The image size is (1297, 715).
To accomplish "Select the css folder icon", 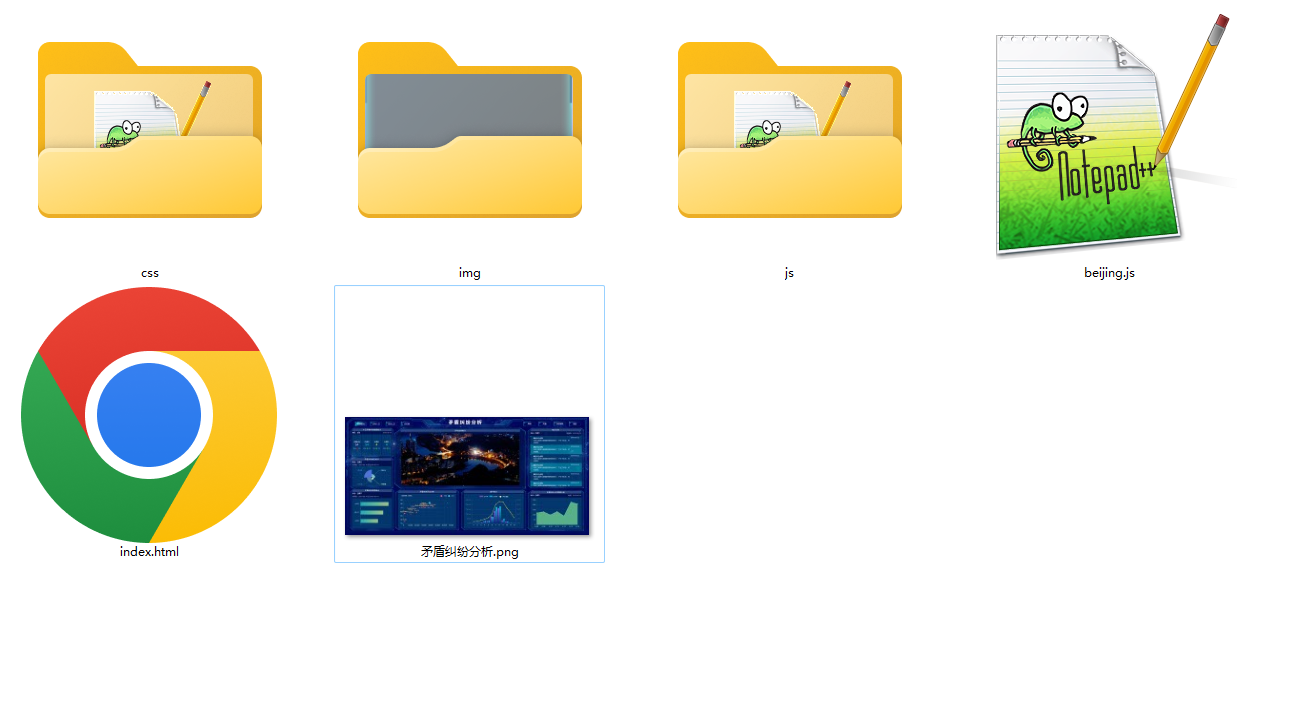I will click(x=150, y=130).
